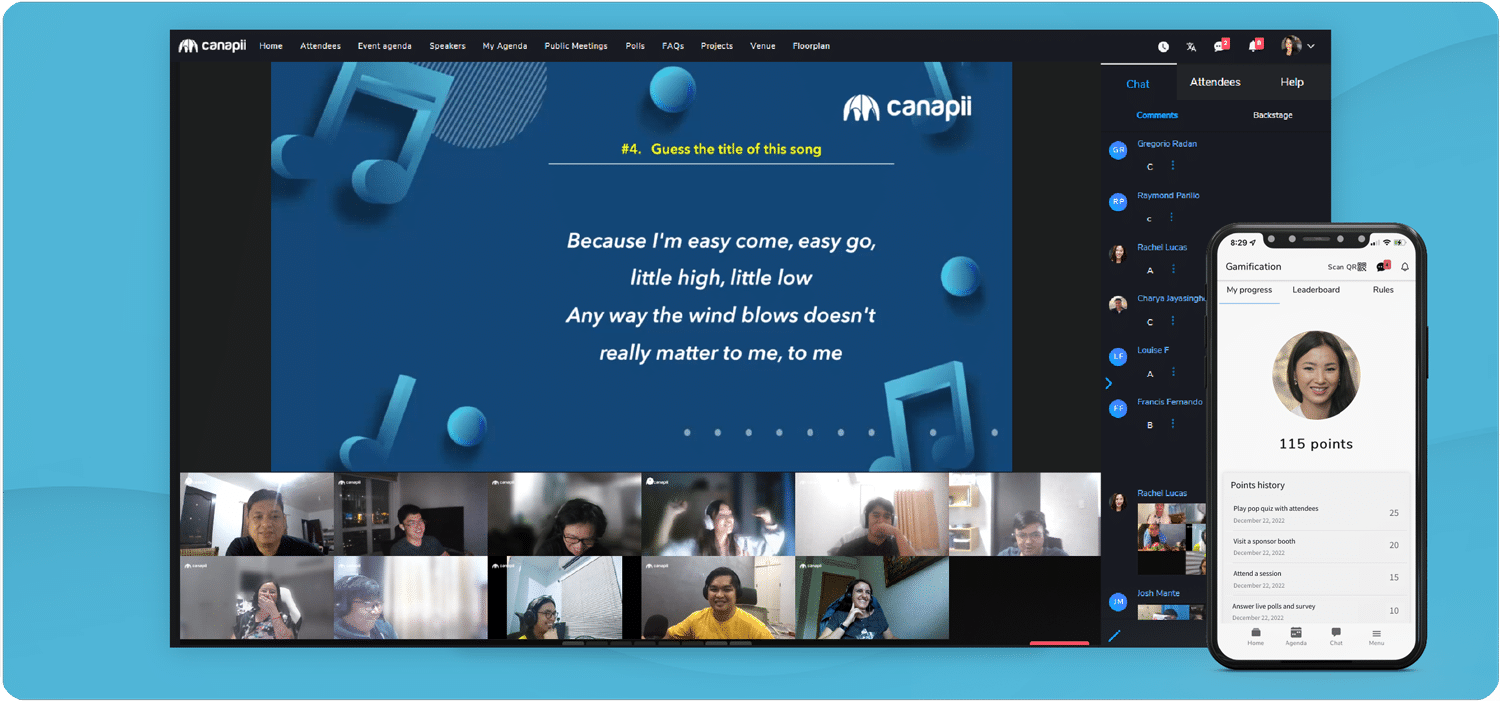Tap Menu in the phone bottom bar
This screenshot has height=701, width=1500.
click(x=1376, y=637)
